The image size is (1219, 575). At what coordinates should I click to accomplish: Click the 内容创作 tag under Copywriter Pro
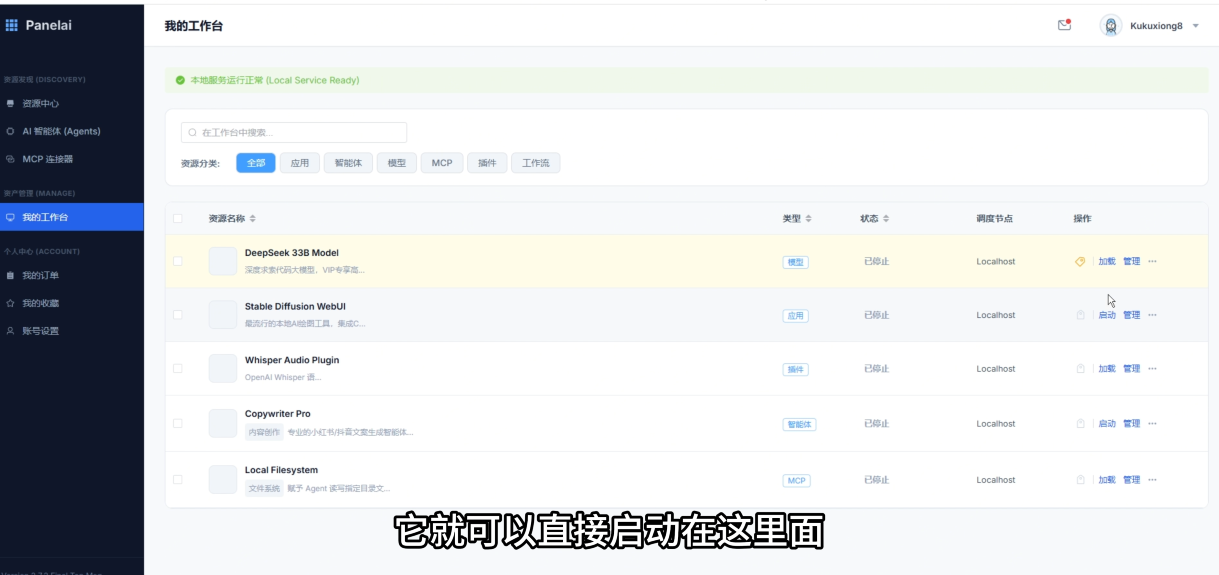point(264,432)
